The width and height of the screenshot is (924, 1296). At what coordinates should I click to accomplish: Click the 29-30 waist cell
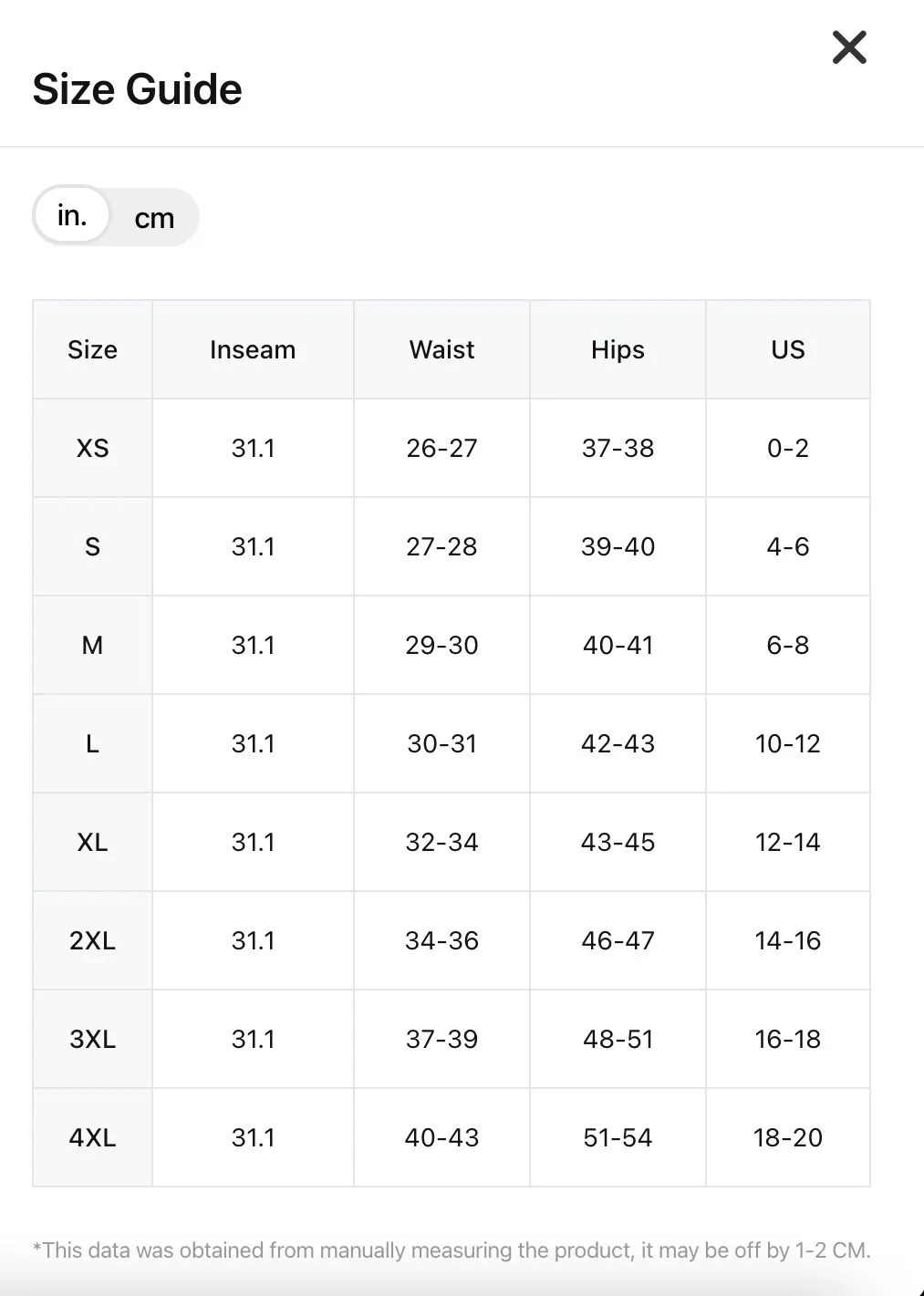tap(441, 645)
